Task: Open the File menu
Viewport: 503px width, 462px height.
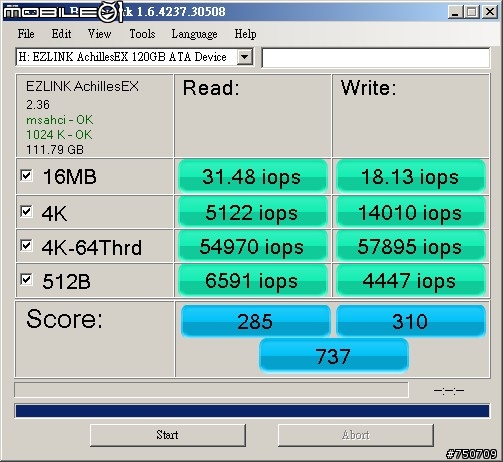Action: (x=26, y=34)
